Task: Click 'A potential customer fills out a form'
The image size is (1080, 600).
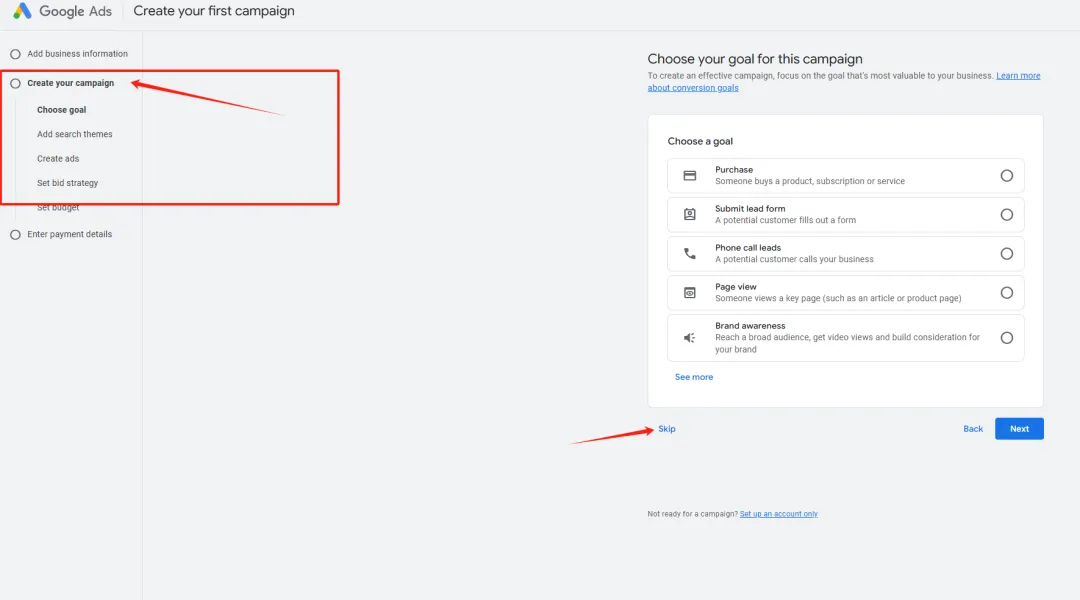Action: pyautogui.click(x=785, y=220)
